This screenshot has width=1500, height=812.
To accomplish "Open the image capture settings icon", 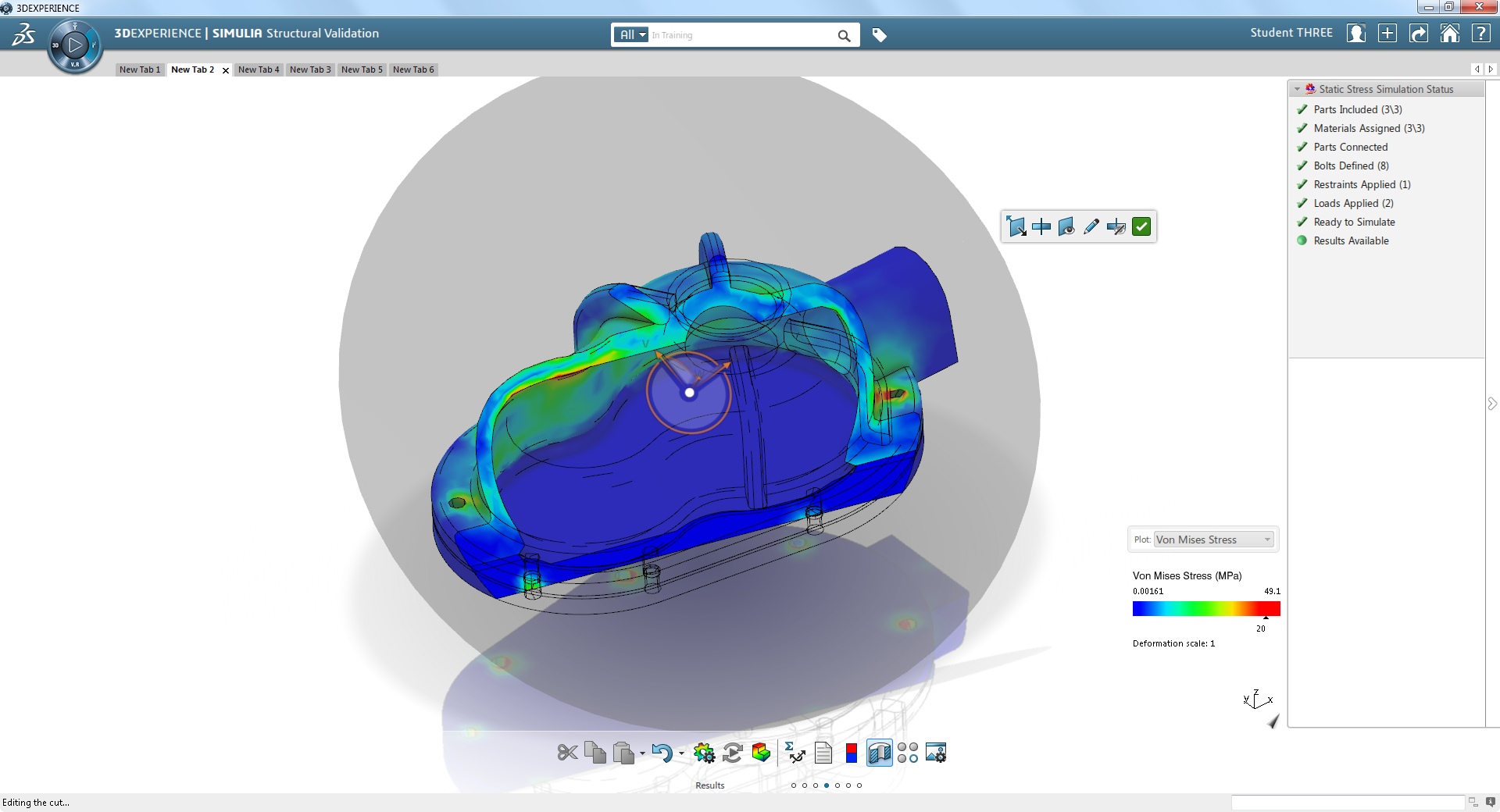I will coord(936,753).
